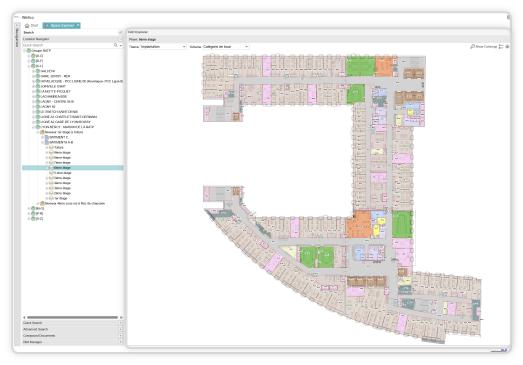Viewport: 523px width, 365px height.
Task: Expand the Advanced Search panel
Action: click(120, 329)
